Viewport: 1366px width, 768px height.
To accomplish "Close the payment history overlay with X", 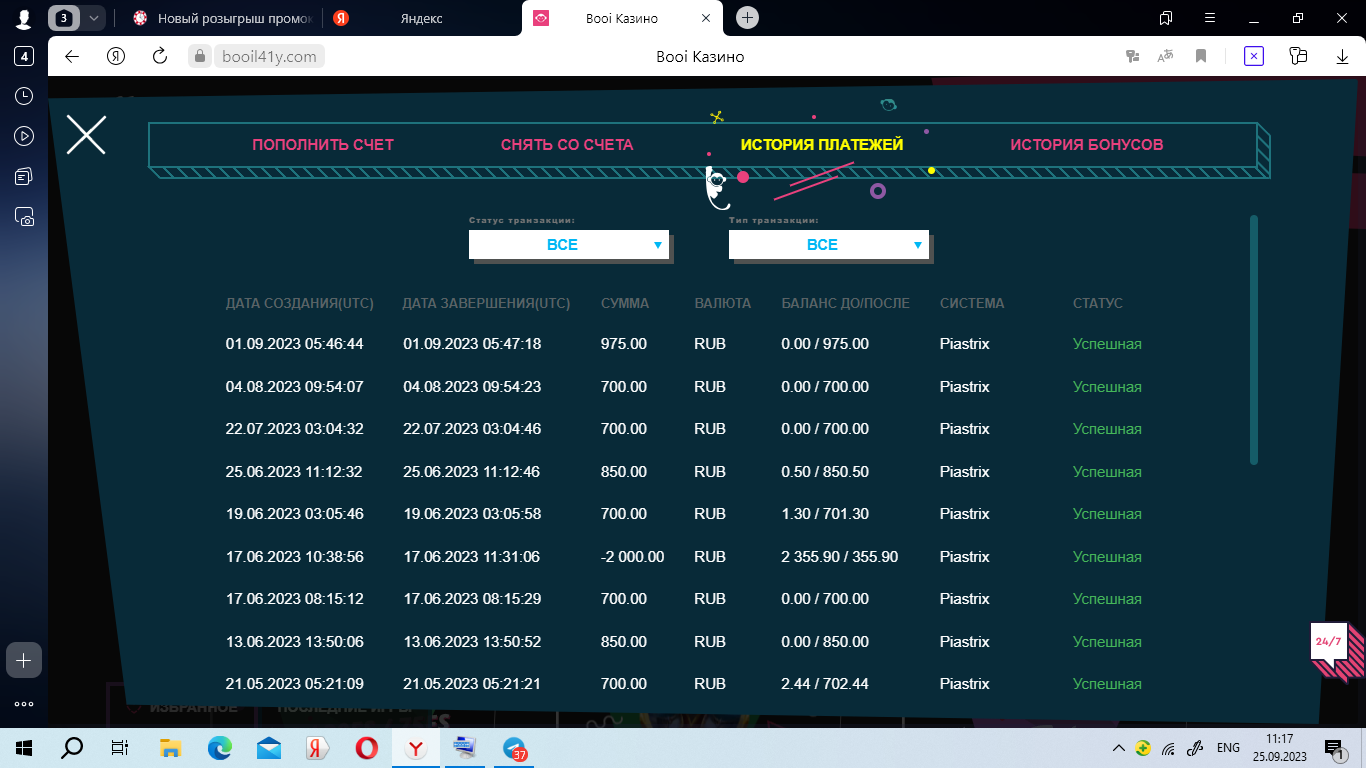I will (x=86, y=134).
